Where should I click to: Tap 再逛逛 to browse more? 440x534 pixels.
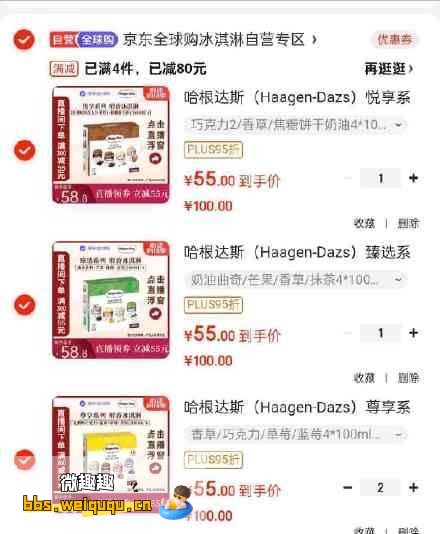point(389,69)
